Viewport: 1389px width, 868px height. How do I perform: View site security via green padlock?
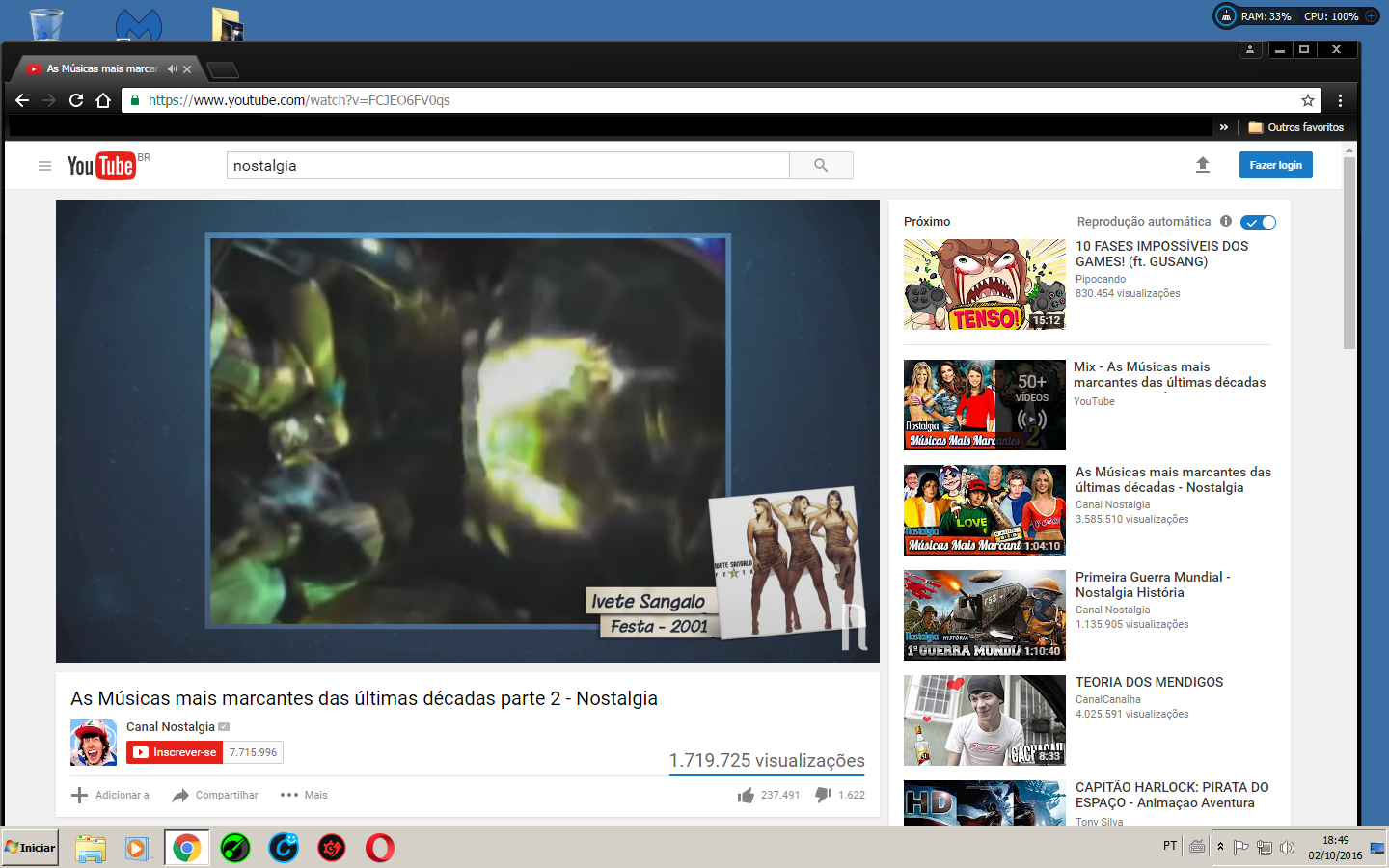[x=135, y=100]
